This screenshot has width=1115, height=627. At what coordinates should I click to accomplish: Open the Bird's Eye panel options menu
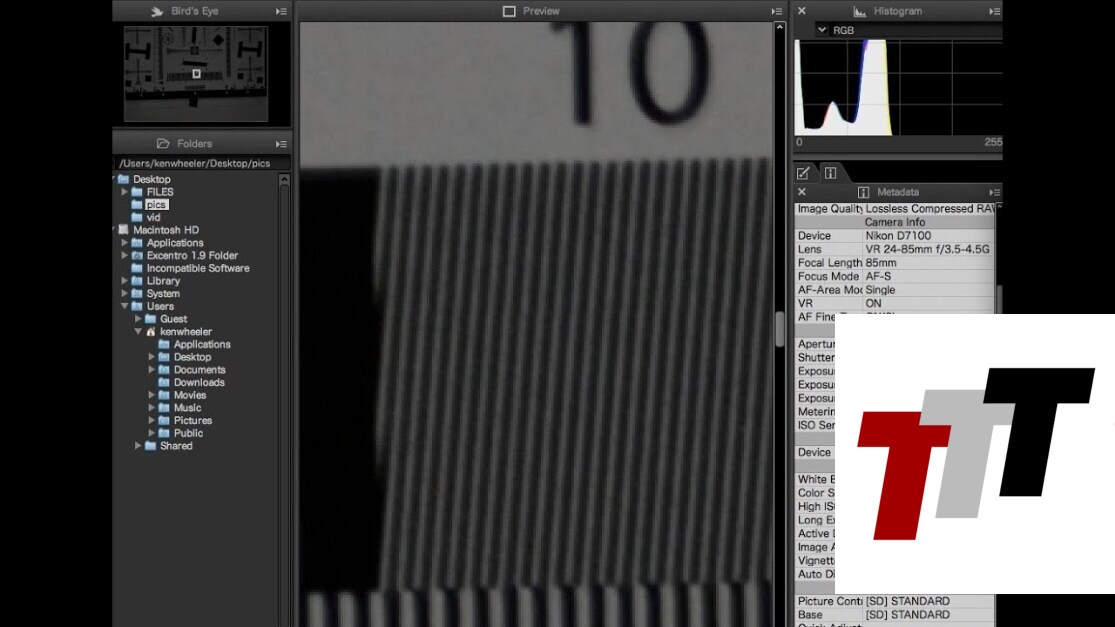click(x=281, y=11)
